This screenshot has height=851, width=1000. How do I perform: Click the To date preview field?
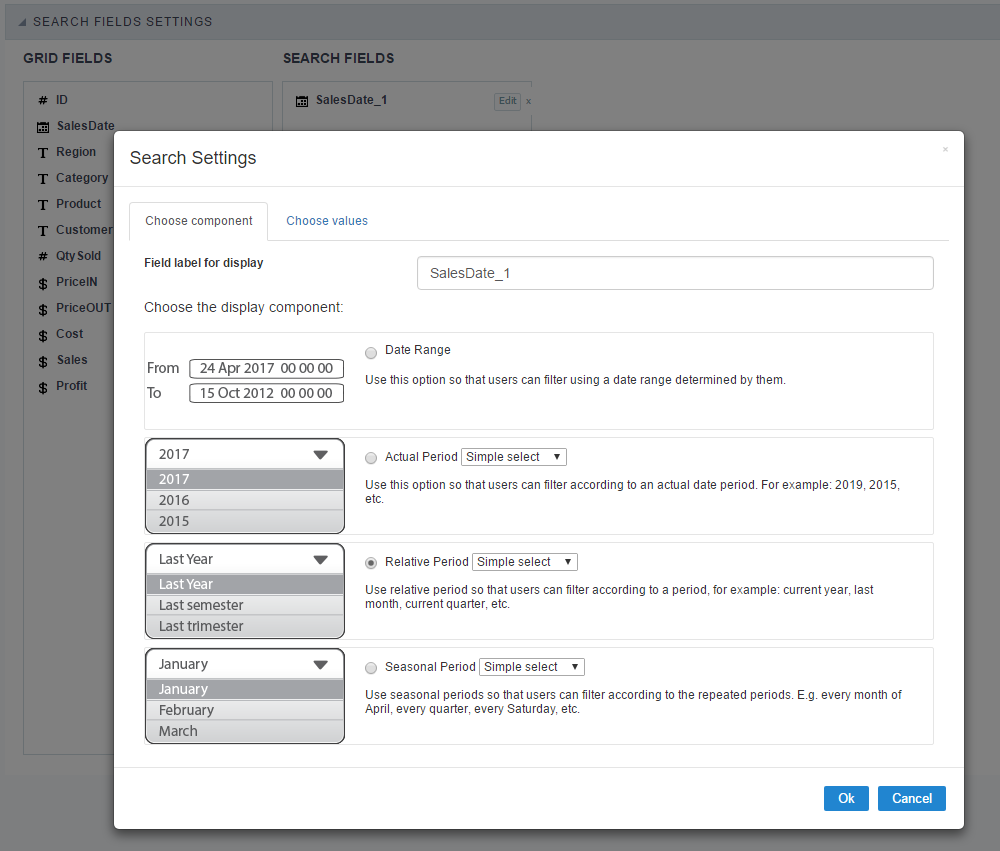tap(266, 393)
